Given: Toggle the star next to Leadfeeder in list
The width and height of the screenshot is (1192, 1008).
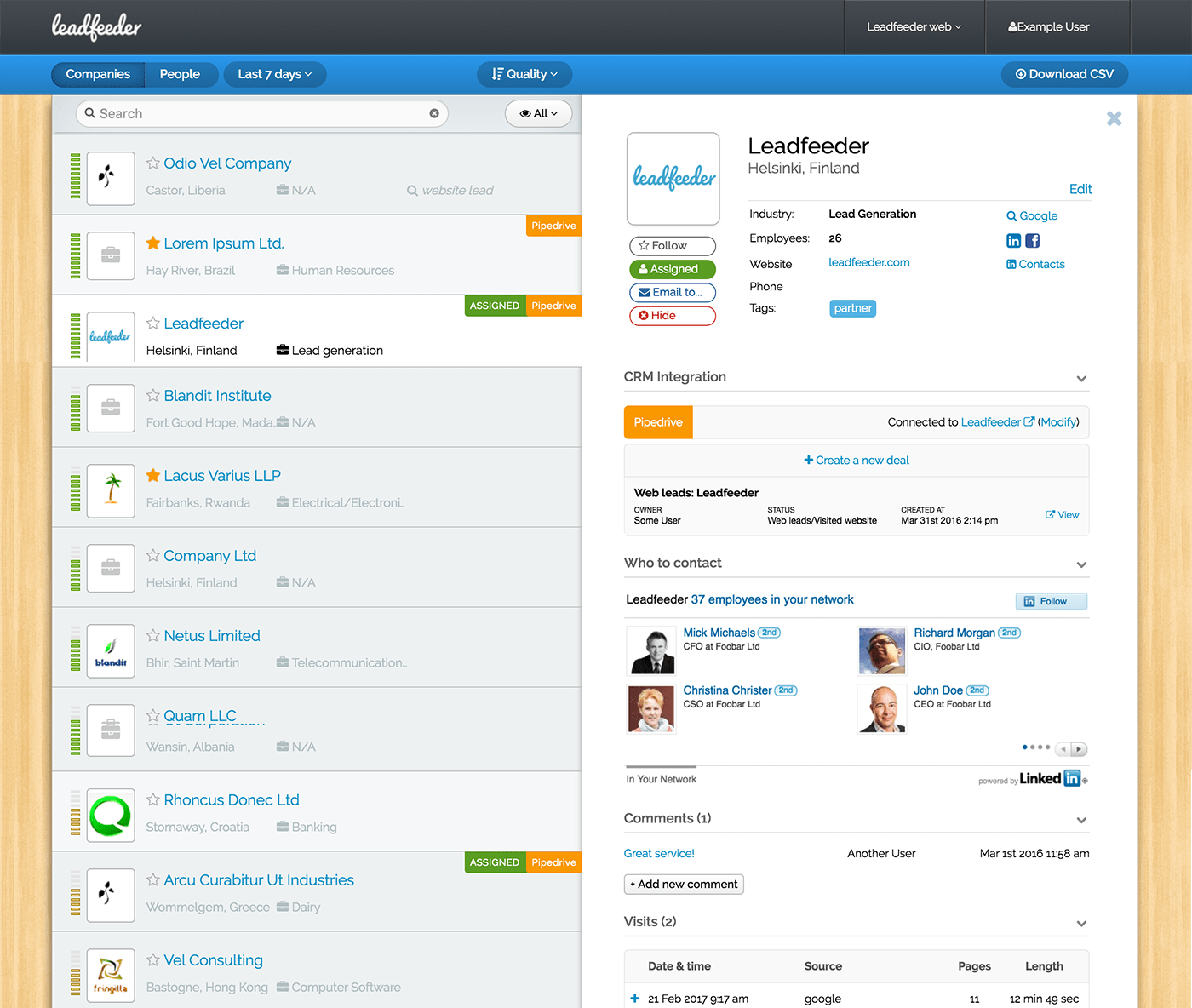Looking at the screenshot, I should click(153, 323).
